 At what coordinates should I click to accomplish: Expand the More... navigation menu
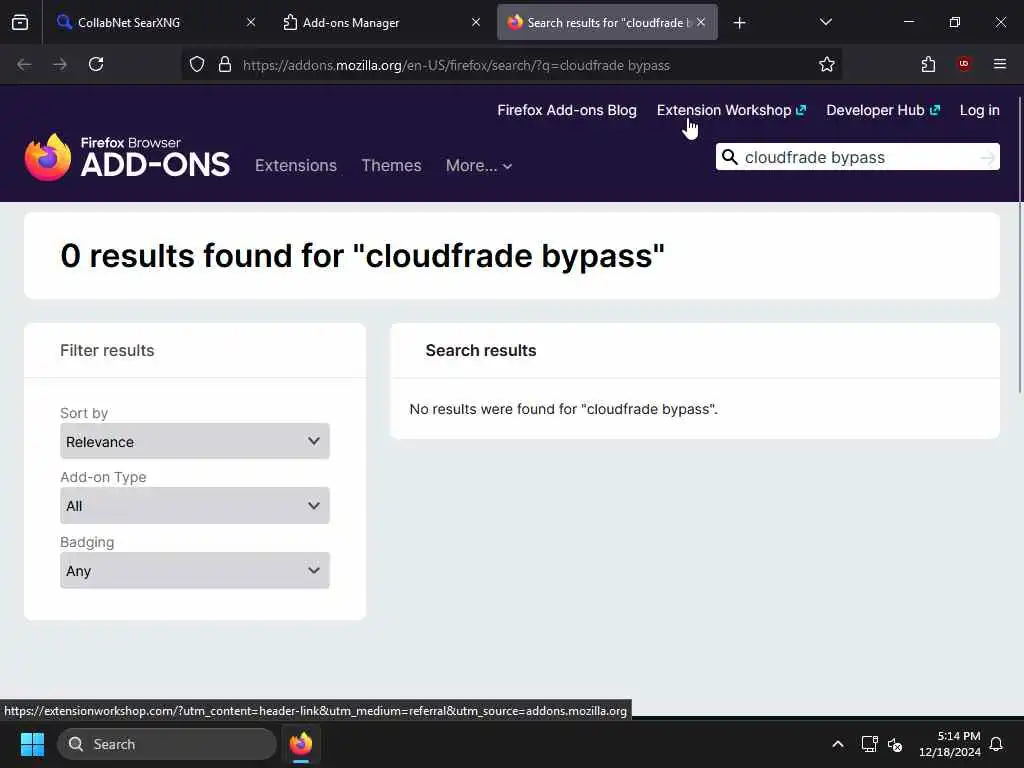(x=479, y=165)
